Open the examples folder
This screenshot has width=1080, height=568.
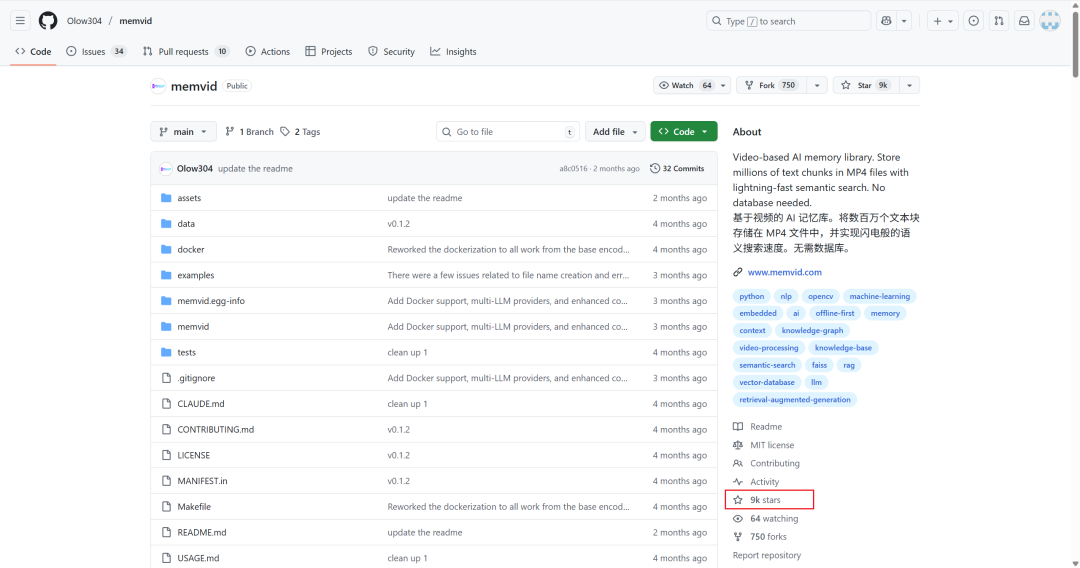pos(196,275)
